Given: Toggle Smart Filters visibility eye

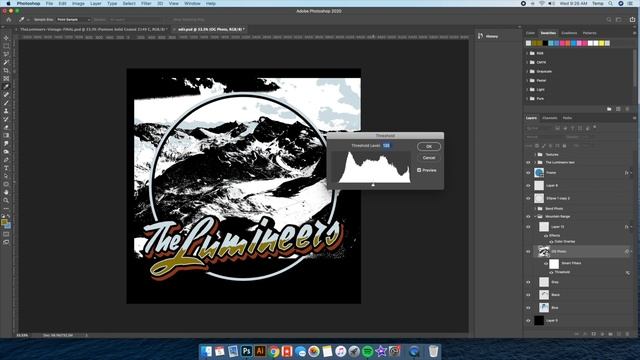Looking at the screenshot, I should click(x=546, y=264).
